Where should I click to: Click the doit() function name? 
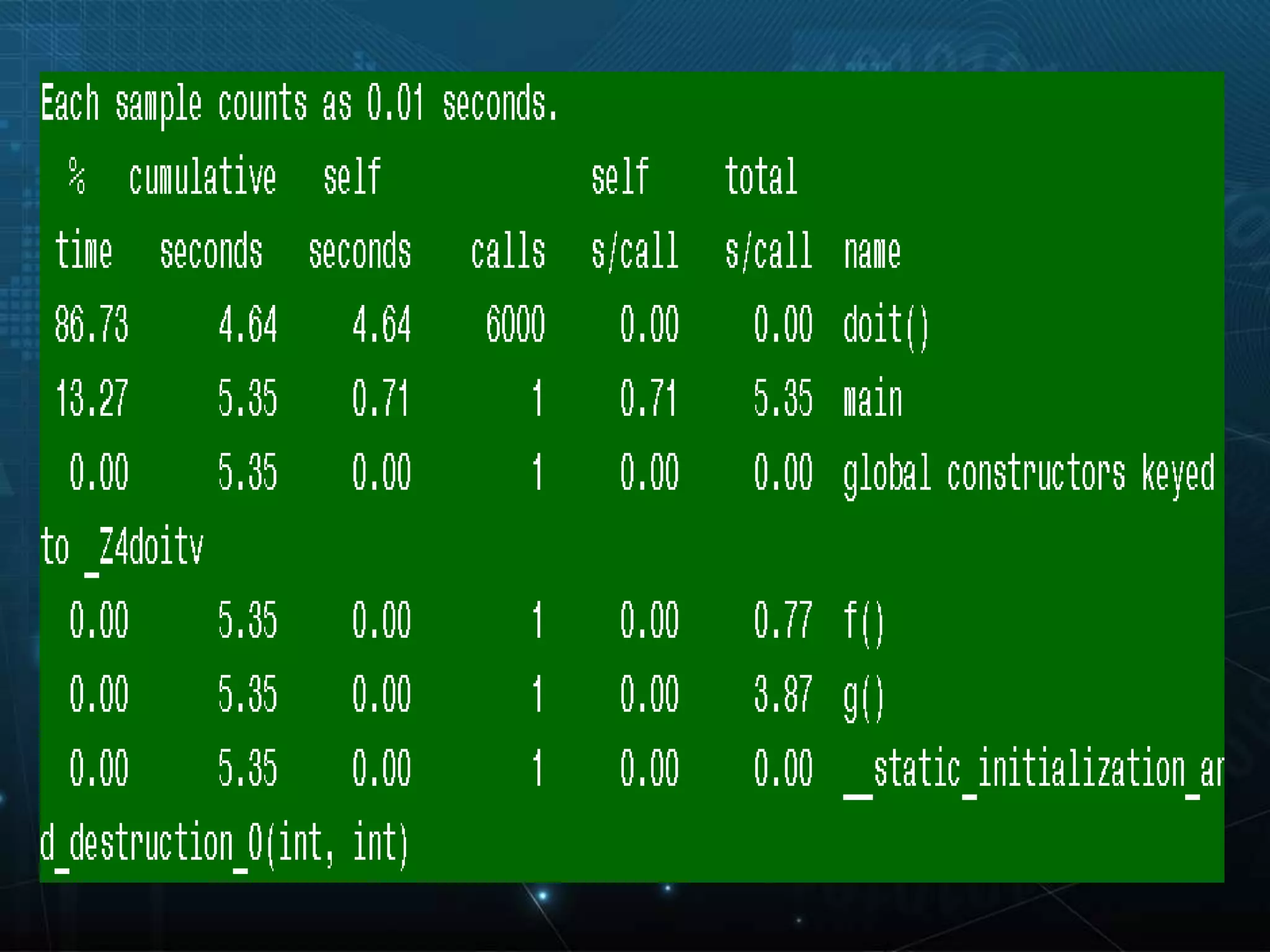(x=886, y=326)
